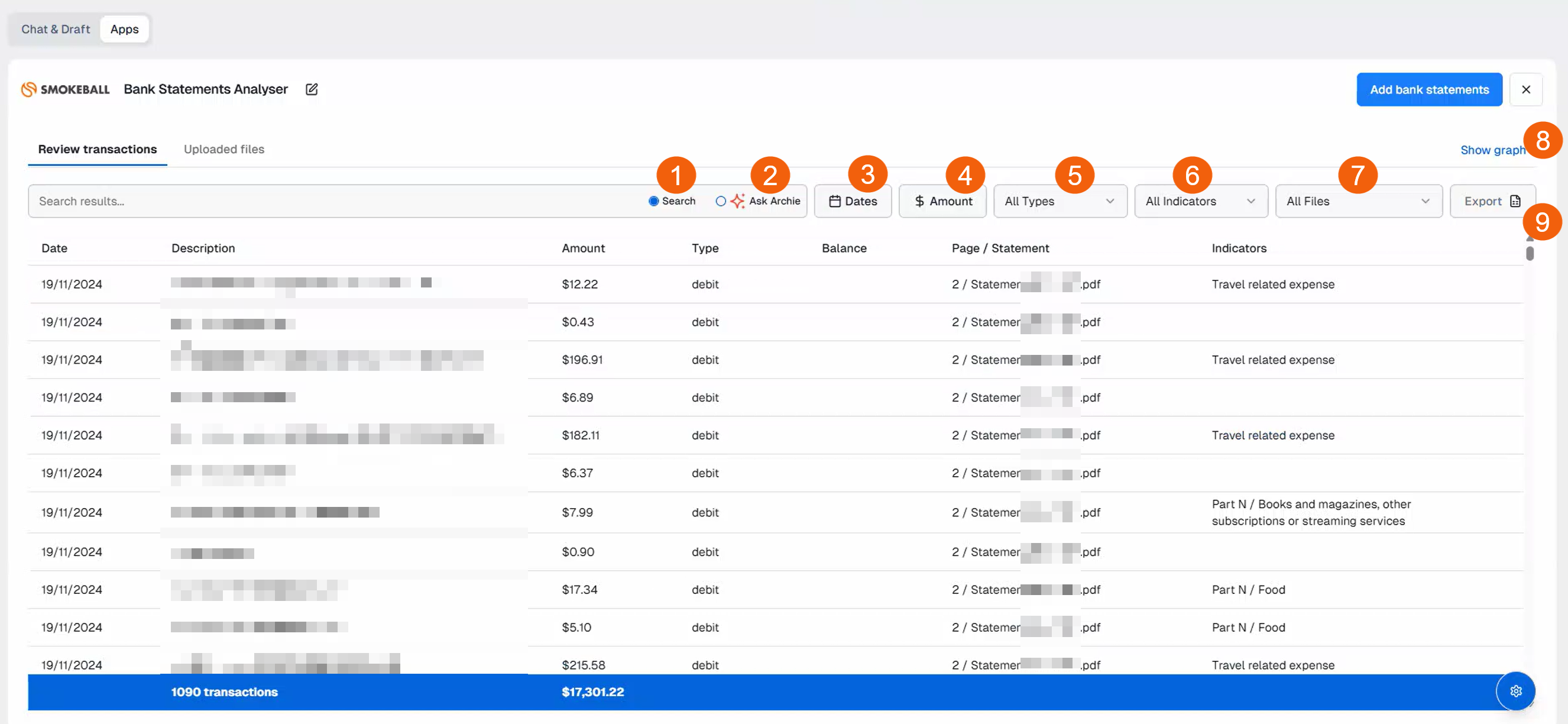This screenshot has height=724, width=1568.
Task: Click the Export button
Action: 1492,201
